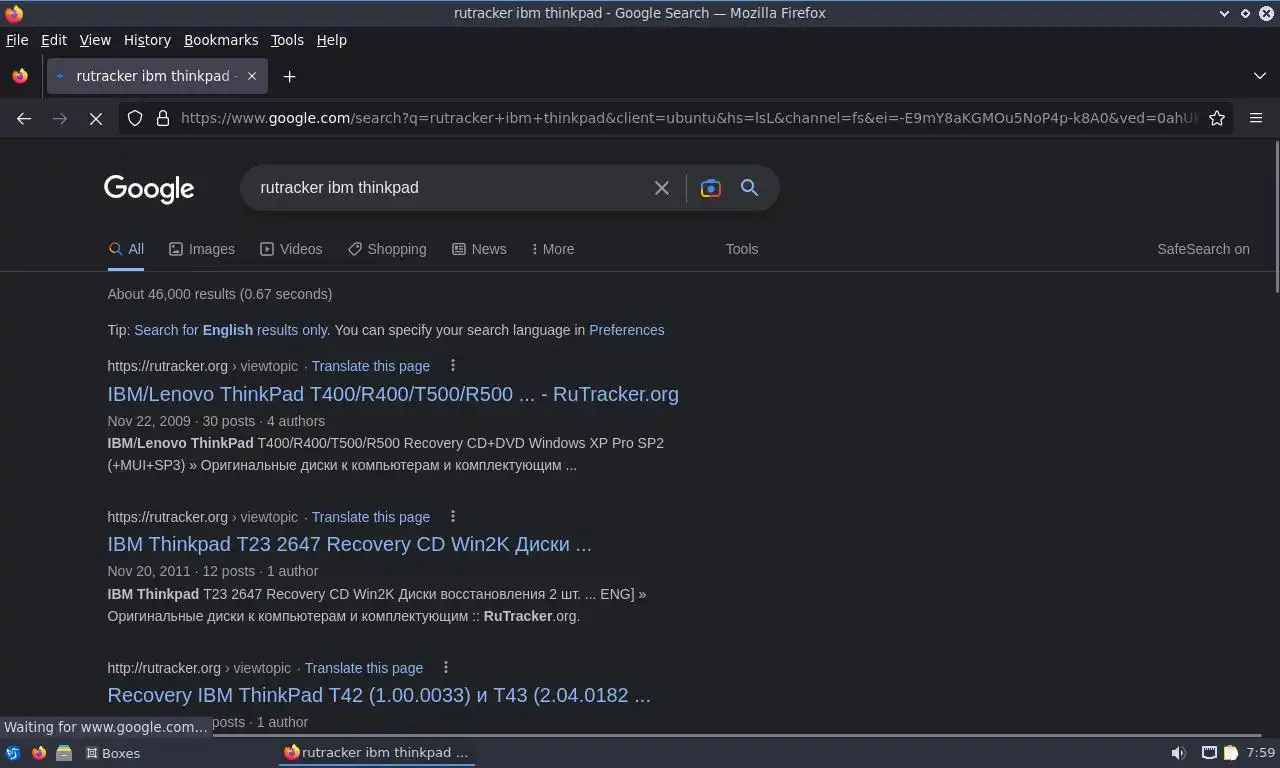This screenshot has height=768, width=1280.
Task: Open the clipboard notes tray icon
Action: 1231,753
